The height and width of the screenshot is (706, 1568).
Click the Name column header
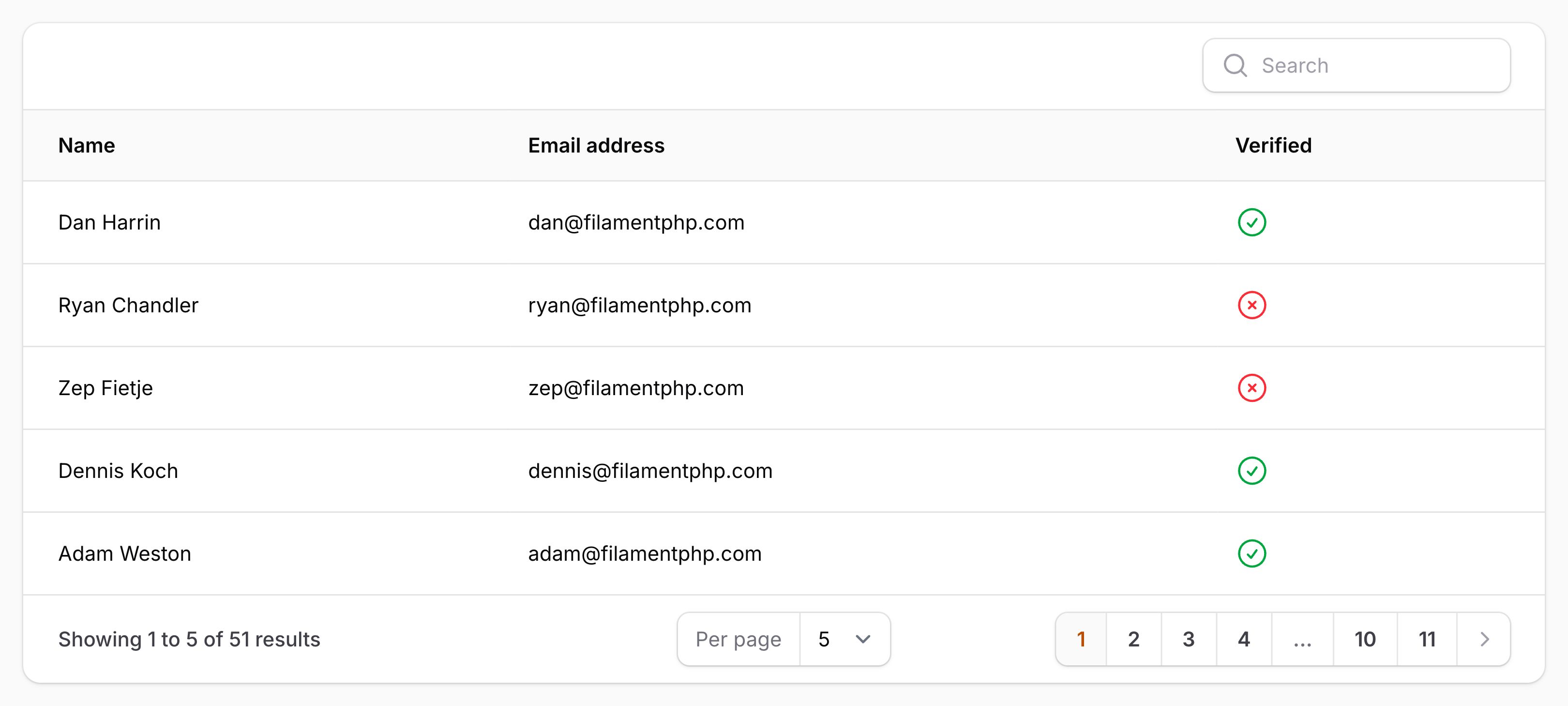[87, 146]
